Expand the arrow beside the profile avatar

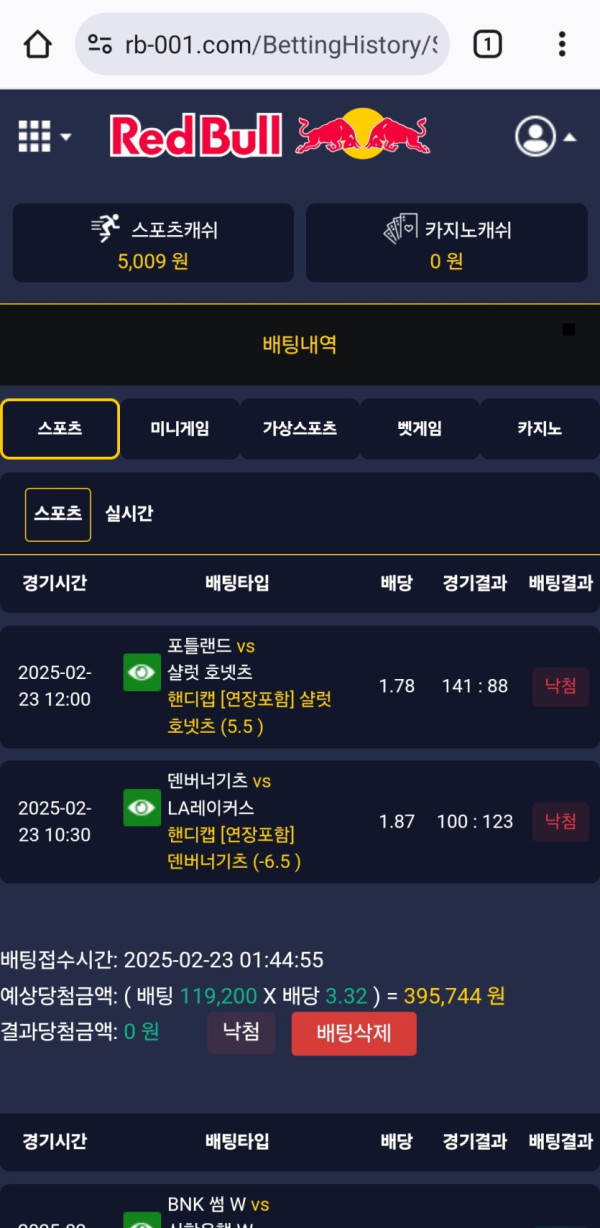pos(569,137)
